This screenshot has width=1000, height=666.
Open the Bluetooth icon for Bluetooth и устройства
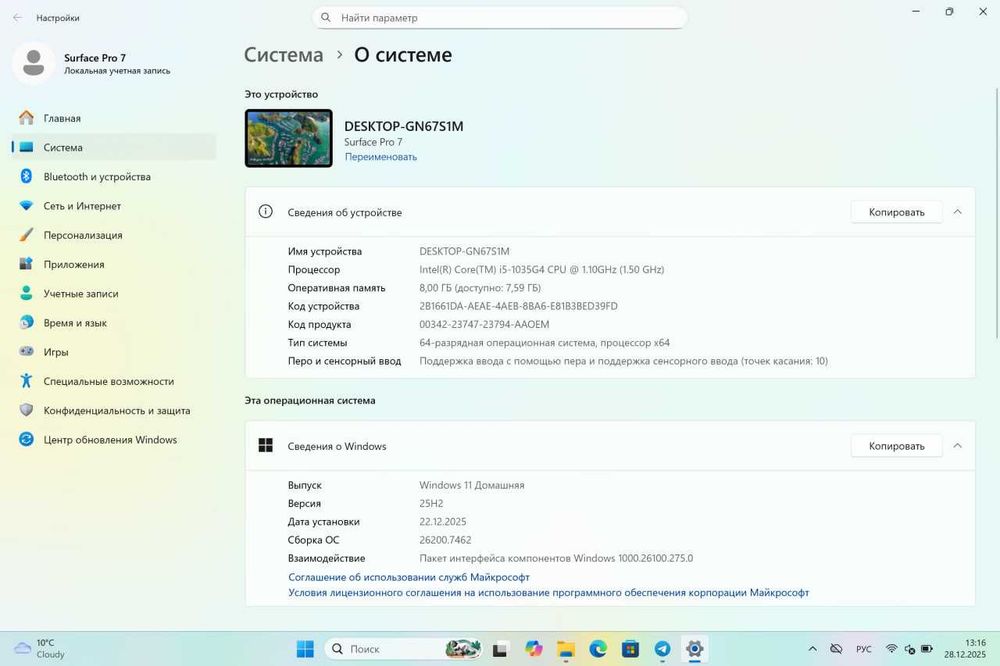(x=26, y=177)
